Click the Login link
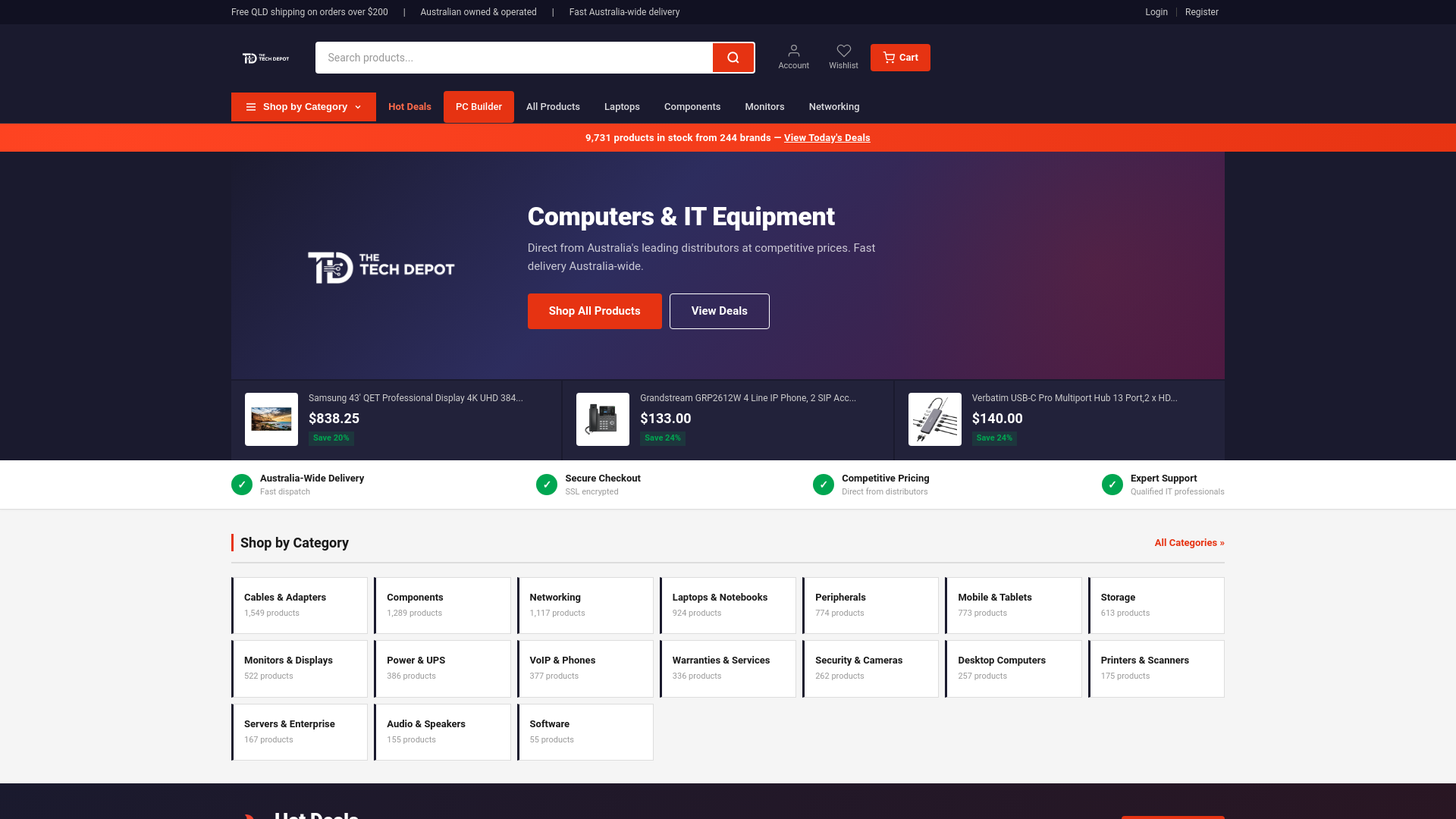Viewport: 1456px width, 819px height. tap(1156, 12)
